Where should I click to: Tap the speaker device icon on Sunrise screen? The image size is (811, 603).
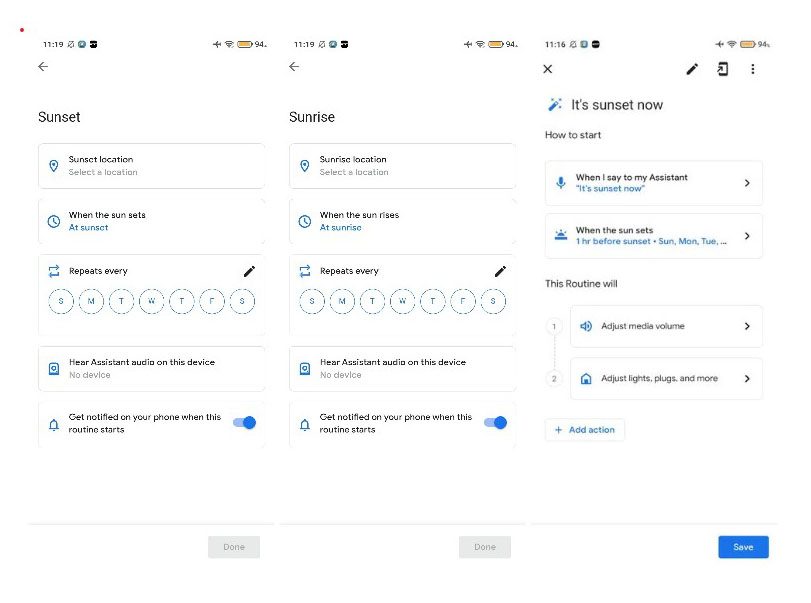point(305,369)
